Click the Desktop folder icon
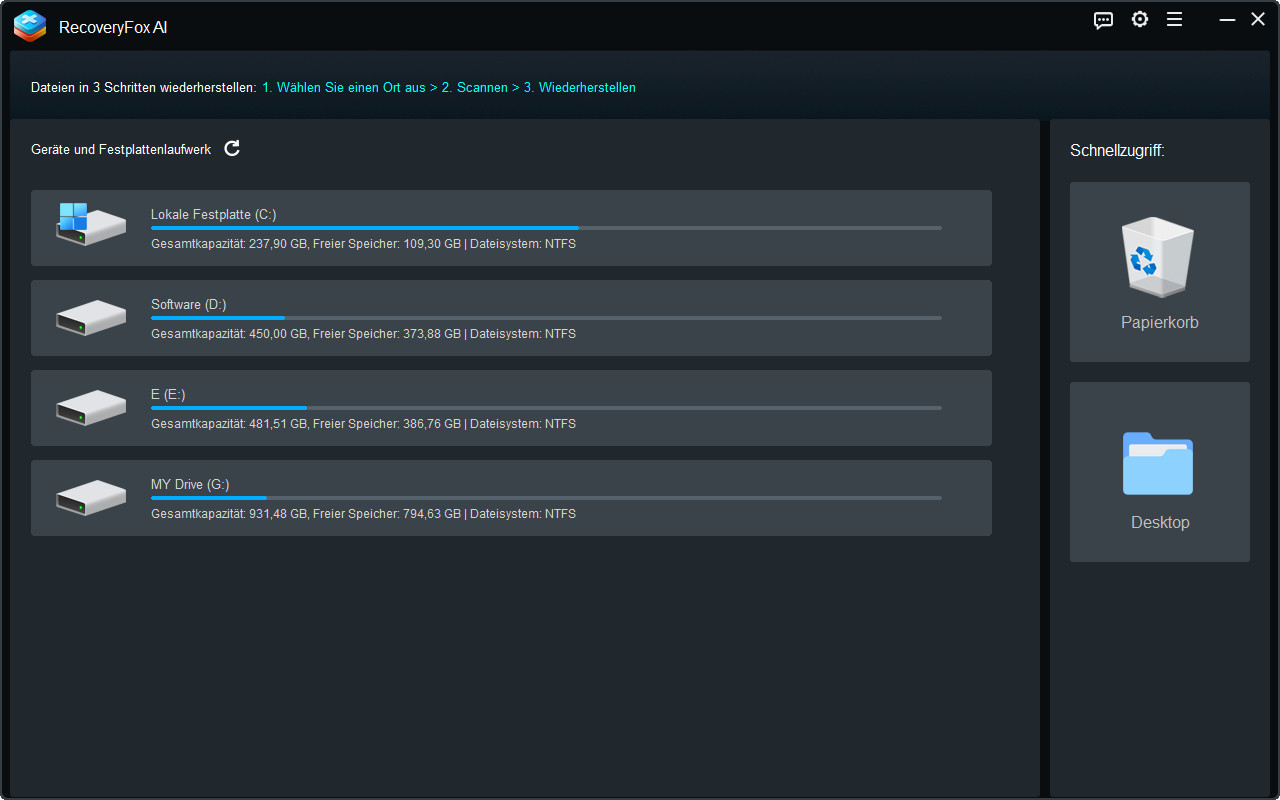Screen dimensions: 1280x800 [1158, 463]
